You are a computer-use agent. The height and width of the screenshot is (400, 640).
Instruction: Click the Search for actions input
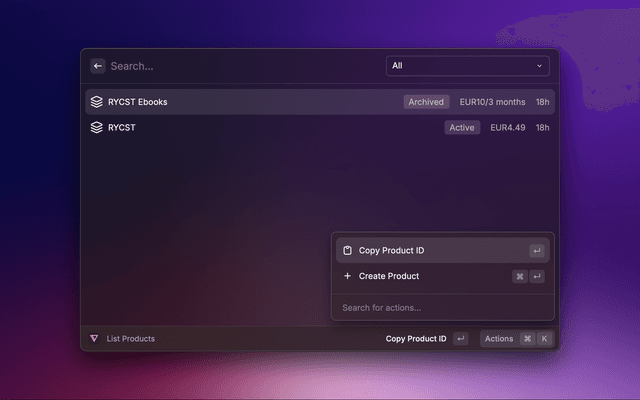tap(440, 307)
